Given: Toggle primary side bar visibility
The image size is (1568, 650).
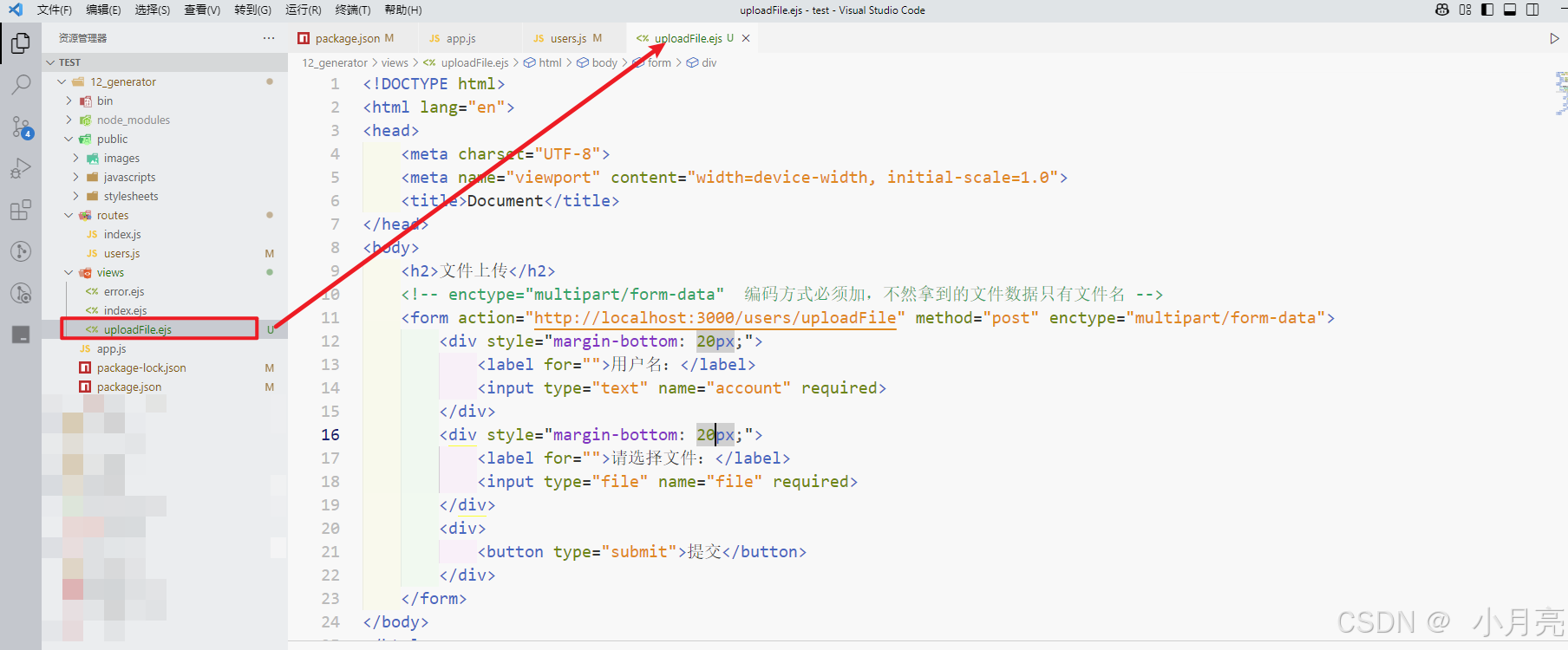Looking at the screenshot, I should tap(1487, 10).
